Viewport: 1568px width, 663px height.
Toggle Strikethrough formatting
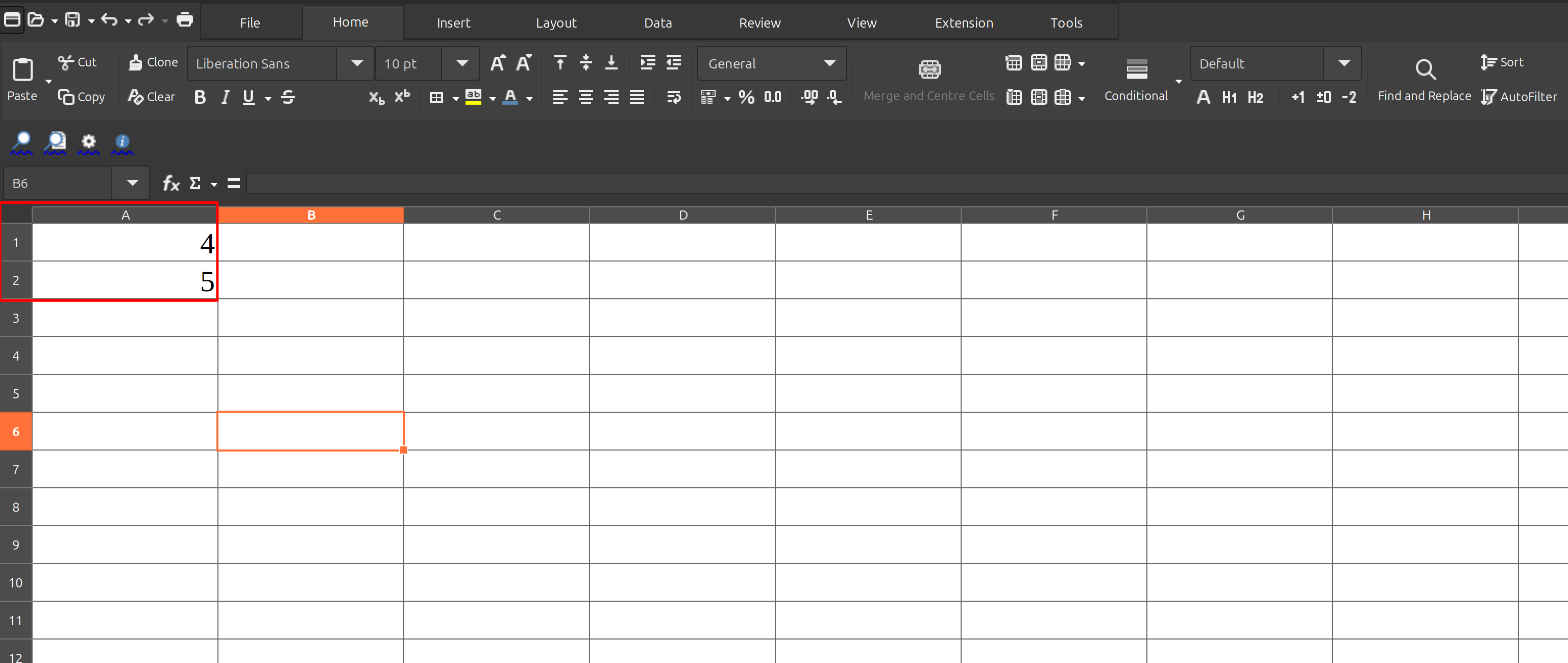tap(288, 97)
